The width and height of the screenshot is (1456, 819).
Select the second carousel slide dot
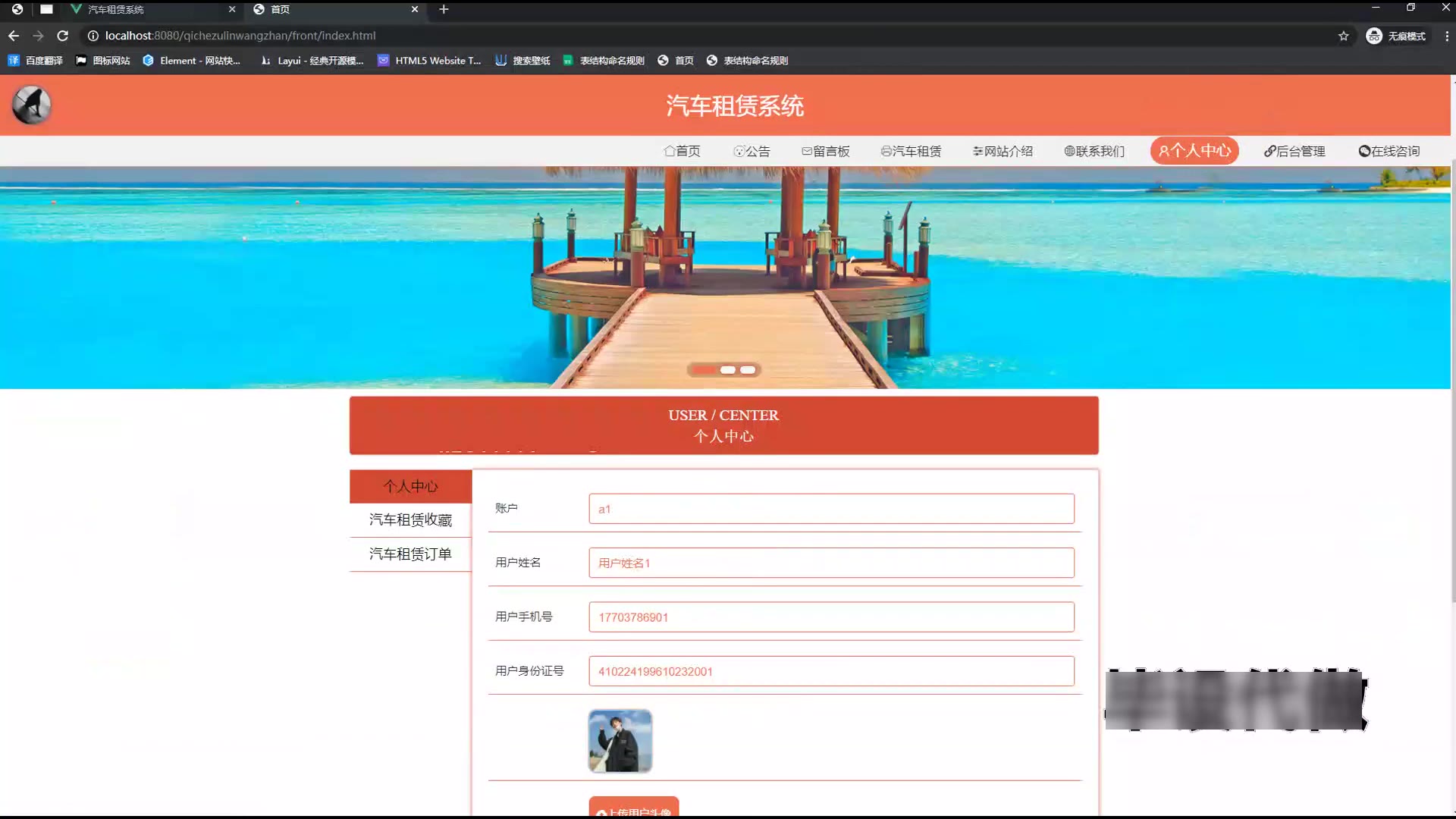pyautogui.click(x=728, y=370)
